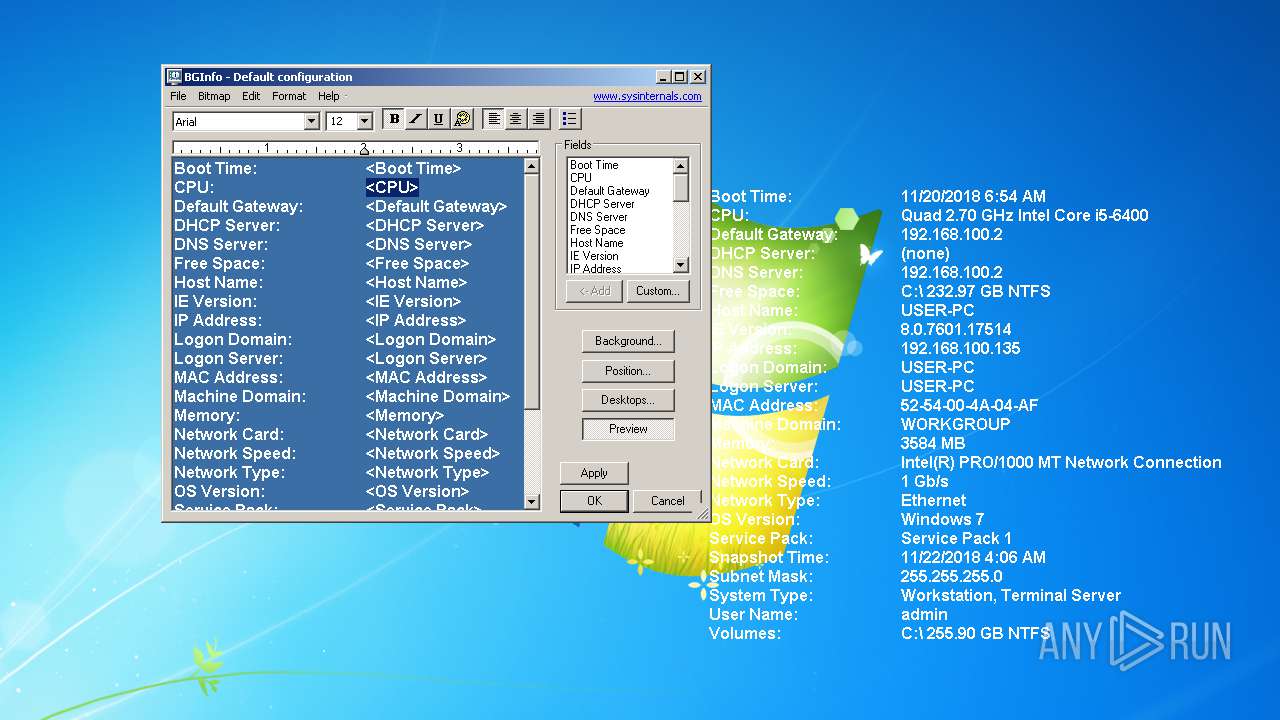Click the IE Version: label in editor

pyautogui.click(x=215, y=301)
